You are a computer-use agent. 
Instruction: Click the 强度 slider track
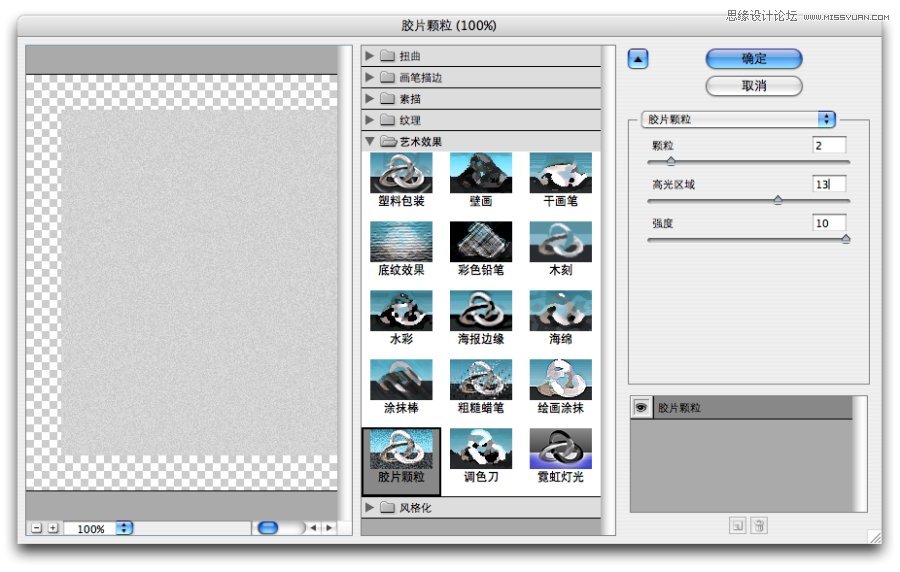(748, 240)
